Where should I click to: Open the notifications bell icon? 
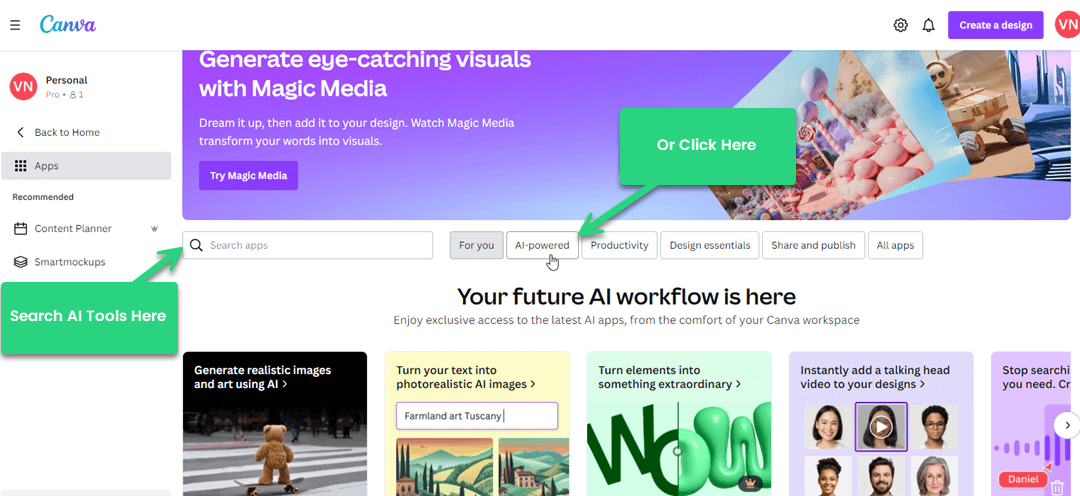point(929,25)
